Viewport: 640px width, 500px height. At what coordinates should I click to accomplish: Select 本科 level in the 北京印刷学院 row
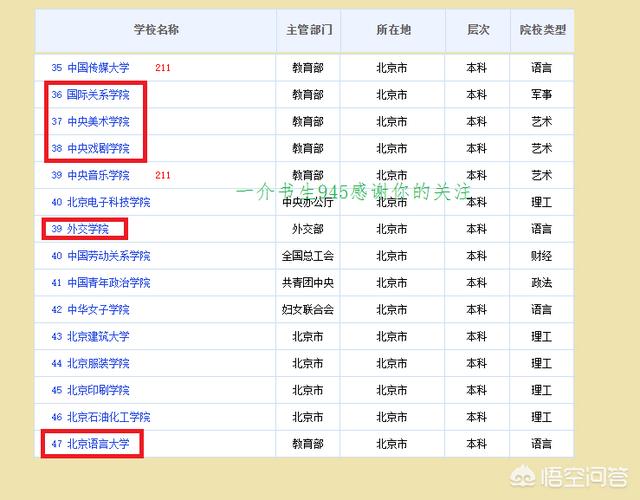[476, 390]
